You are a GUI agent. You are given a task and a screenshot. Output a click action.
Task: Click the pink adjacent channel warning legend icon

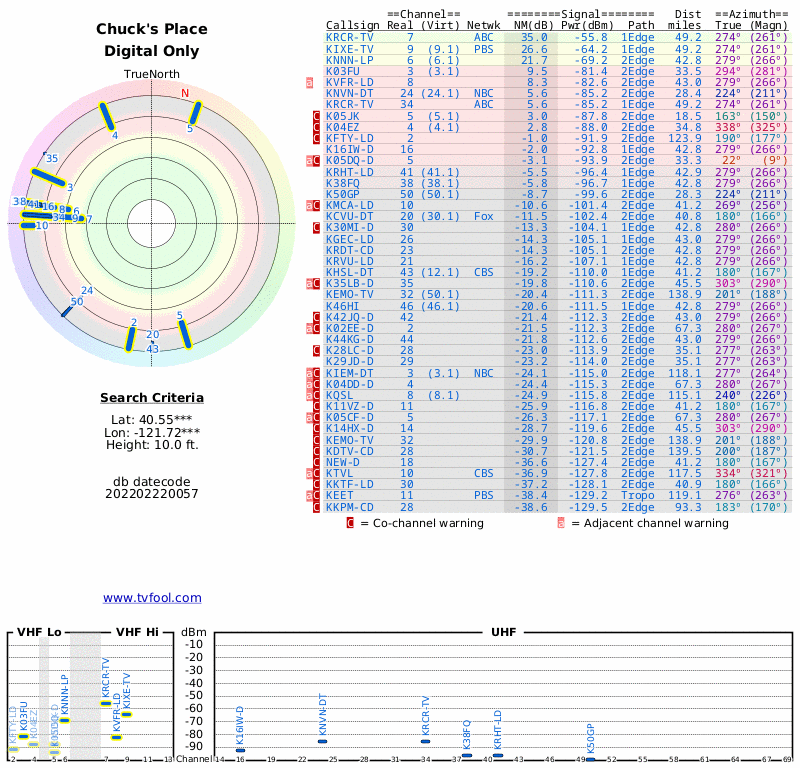(x=561, y=523)
